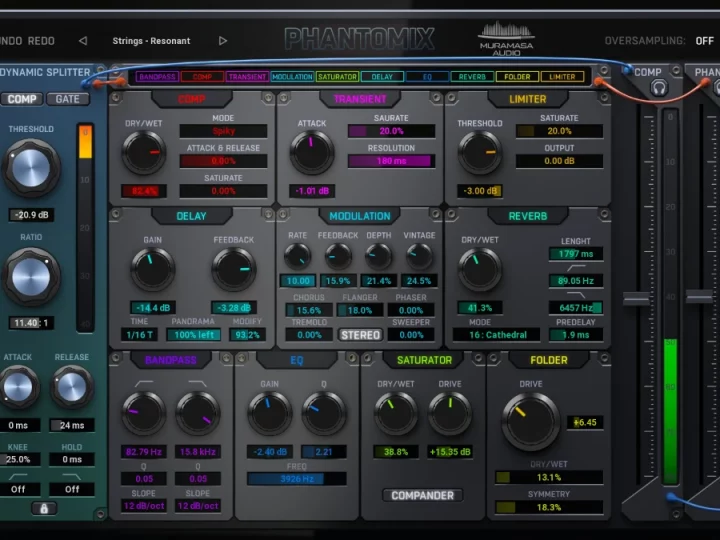Click the Ratio 11.40 : 1 value field

[x=31, y=323]
